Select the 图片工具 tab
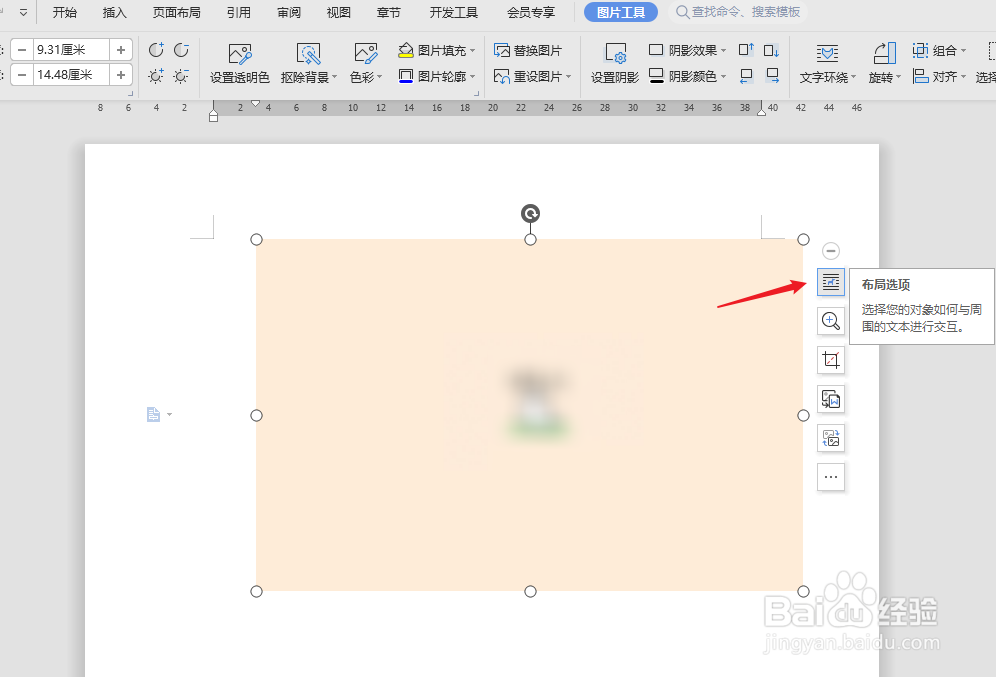 pyautogui.click(x=621, y=12)
